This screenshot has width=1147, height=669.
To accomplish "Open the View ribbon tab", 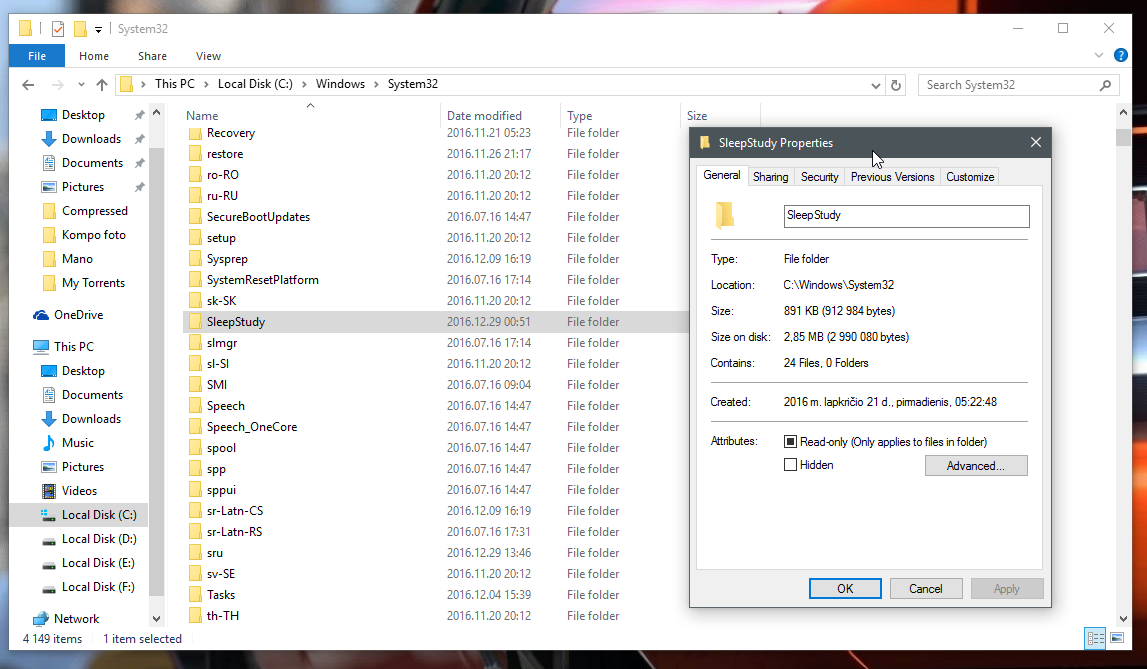I will pos(208,56).
